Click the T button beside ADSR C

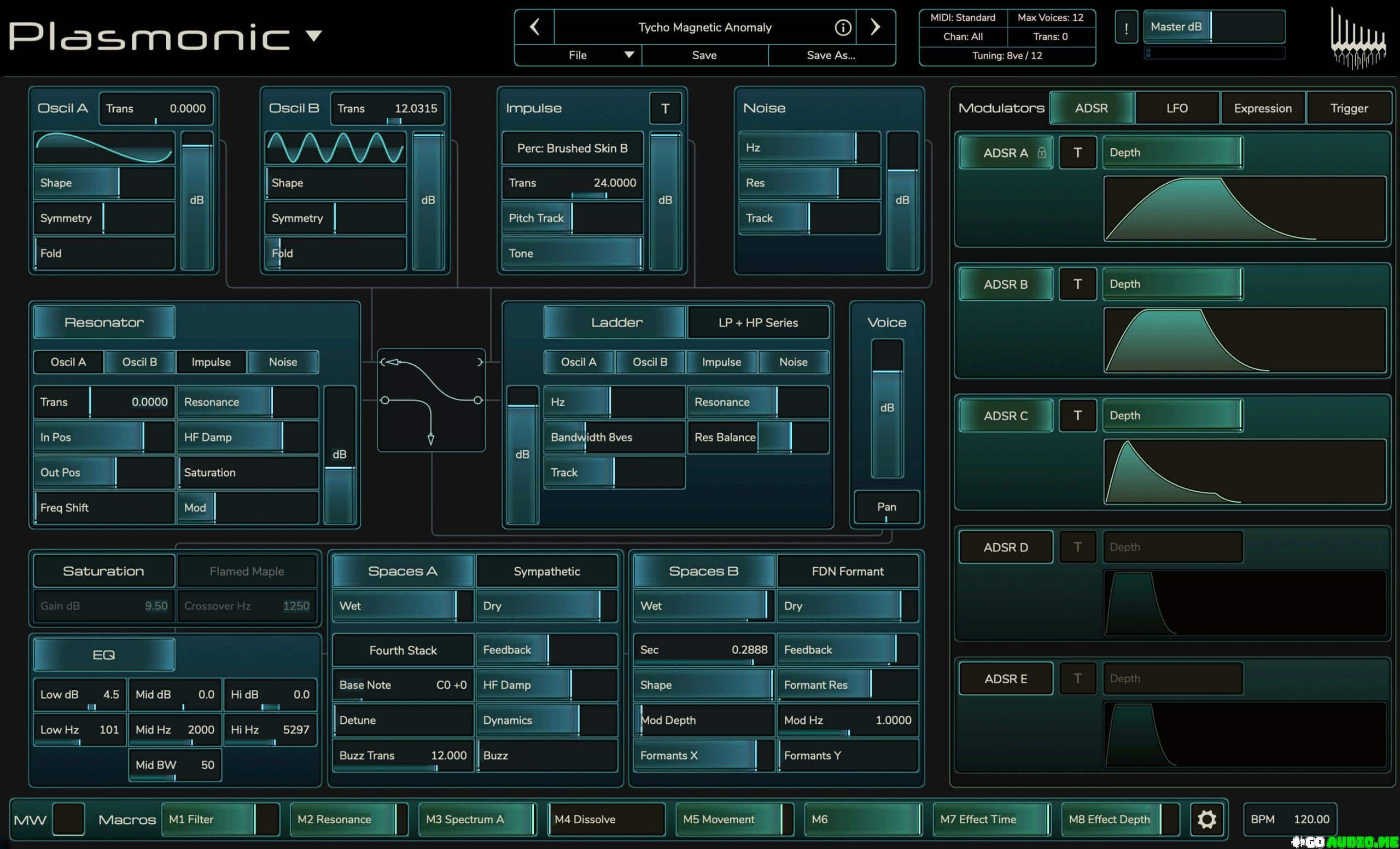point(1077,415)
